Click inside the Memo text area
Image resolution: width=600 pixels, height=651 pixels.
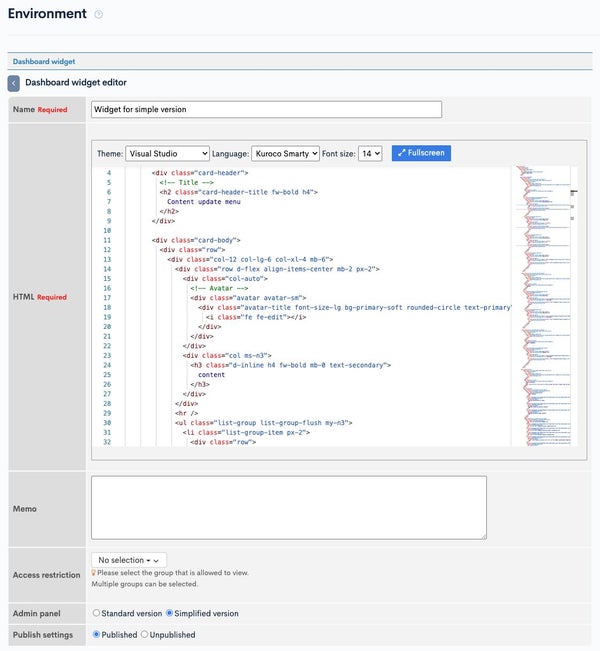289,508
